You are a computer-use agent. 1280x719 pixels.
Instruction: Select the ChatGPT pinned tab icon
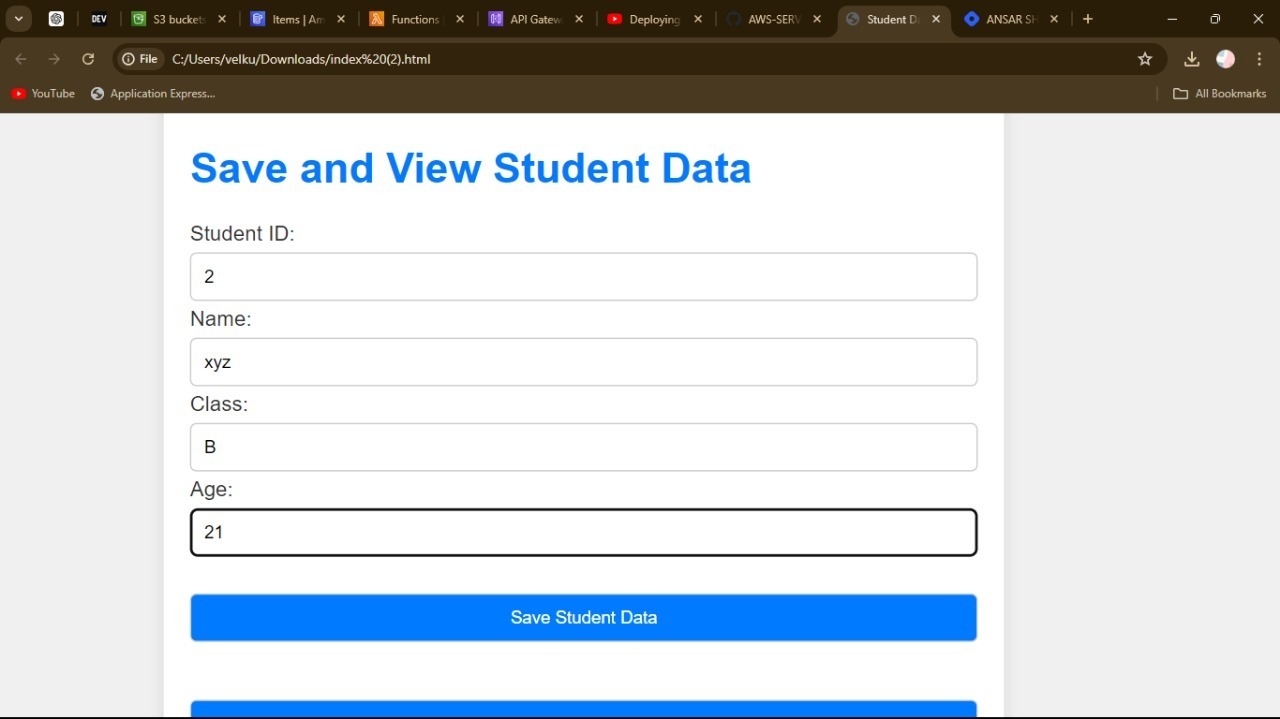coord(56,19)
